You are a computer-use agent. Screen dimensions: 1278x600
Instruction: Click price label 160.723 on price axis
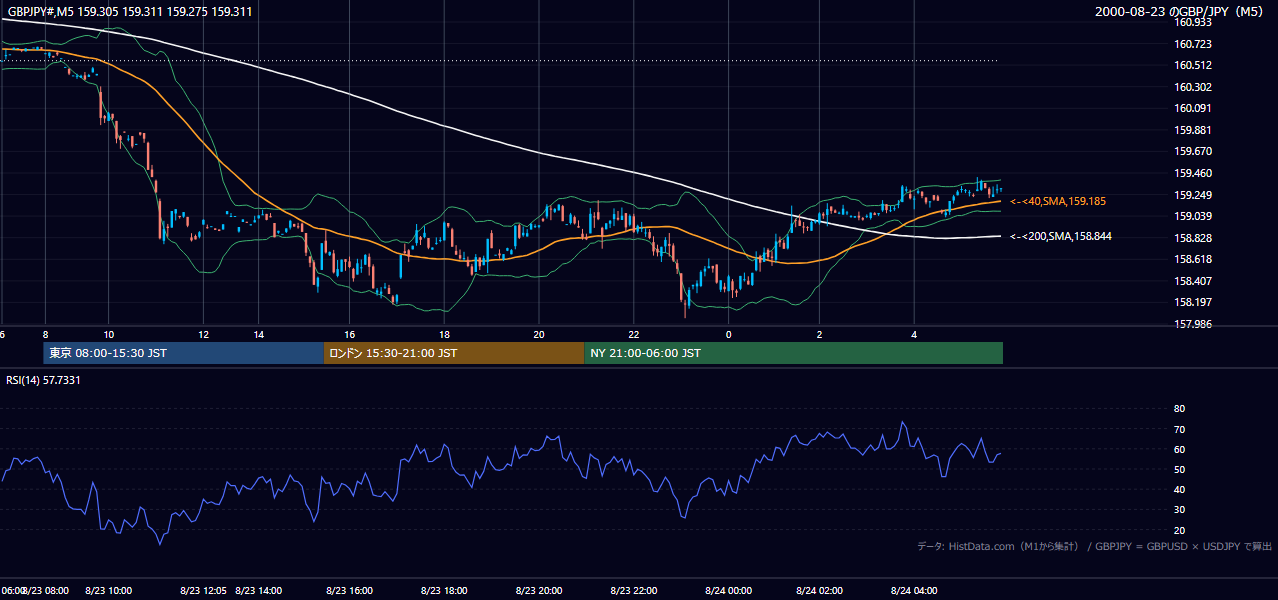[1194, 44]
